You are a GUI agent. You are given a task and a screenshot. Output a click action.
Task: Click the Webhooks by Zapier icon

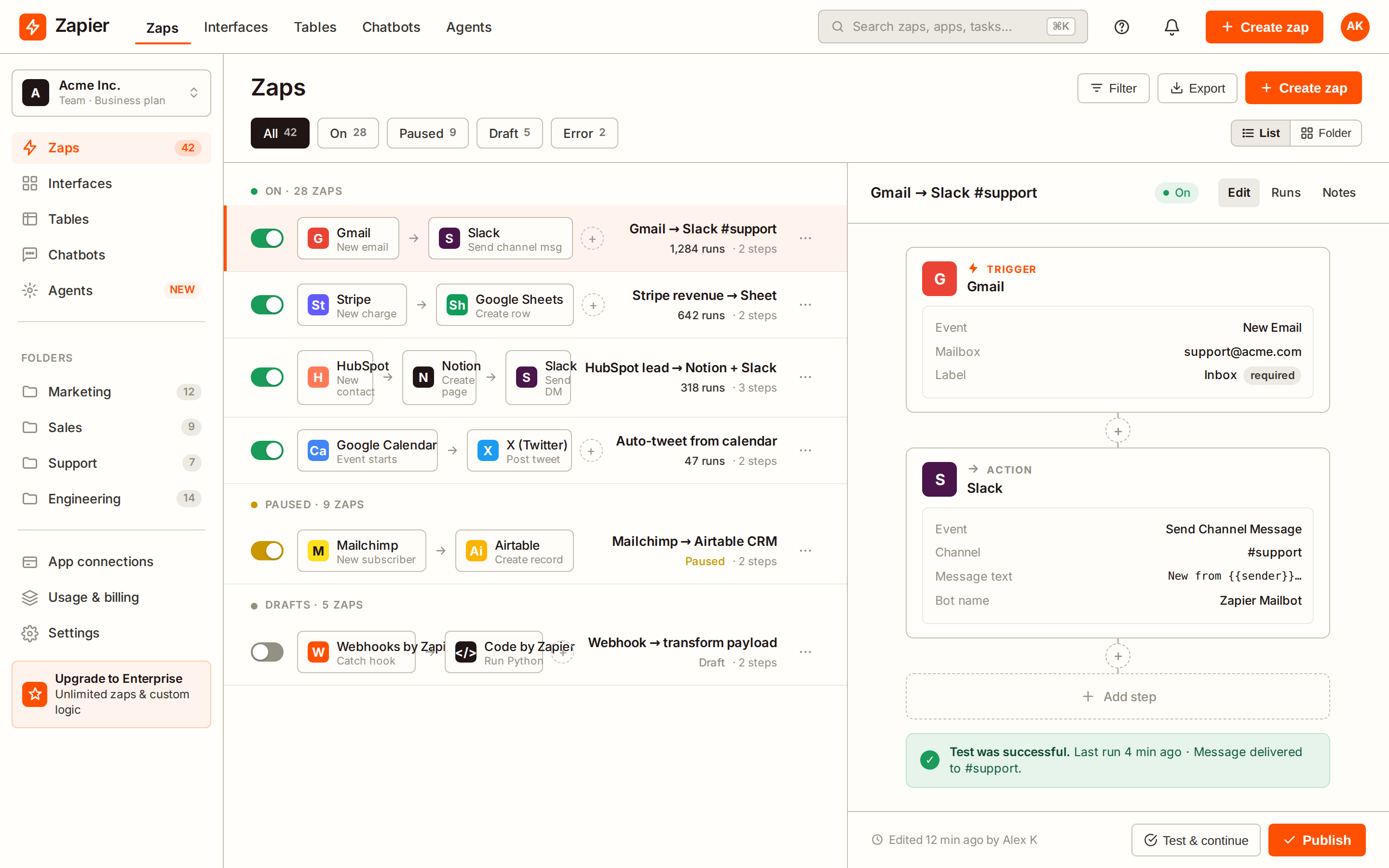pos(318,652)
